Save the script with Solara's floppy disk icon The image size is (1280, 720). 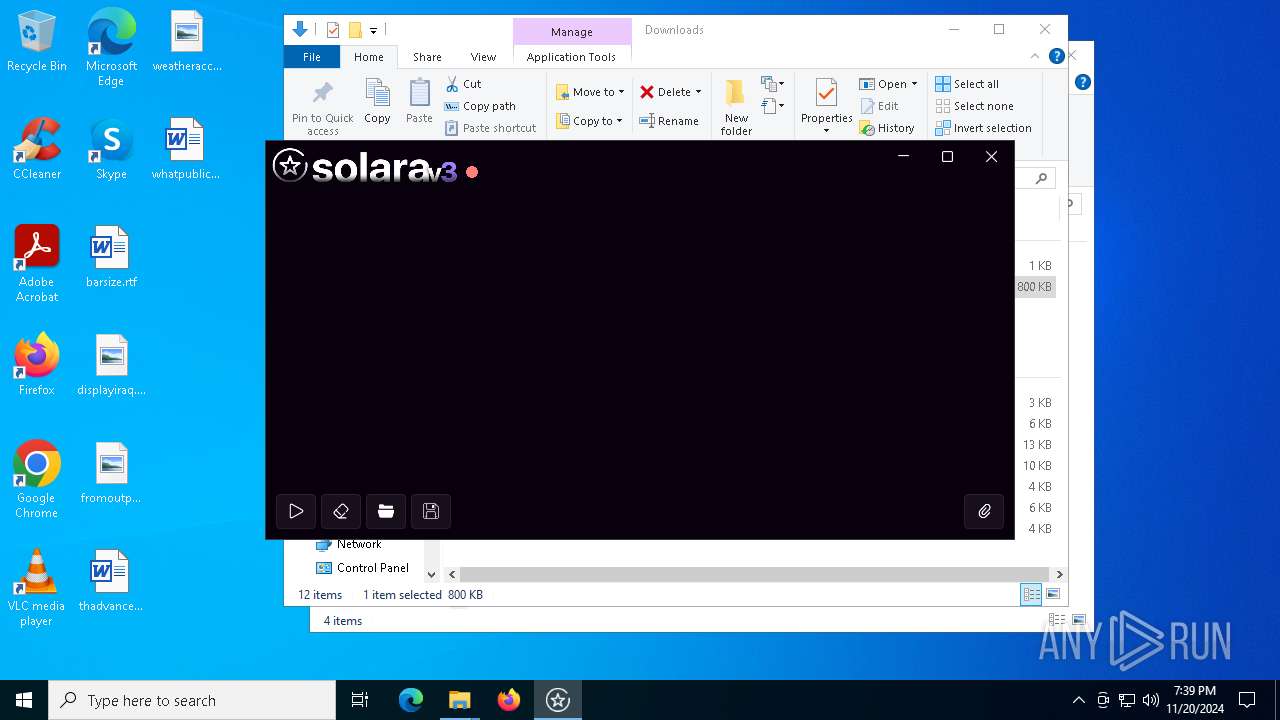(x=431, y=511)
